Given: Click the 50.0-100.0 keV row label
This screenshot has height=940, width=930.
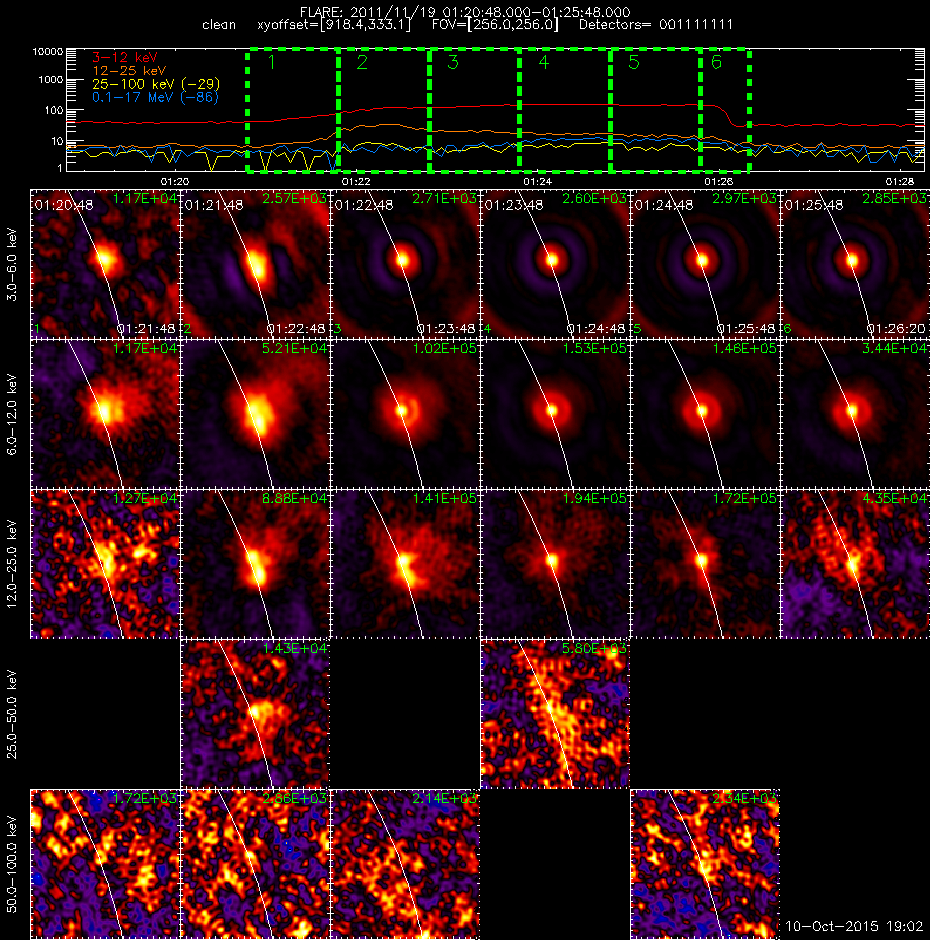Looking at the screenshot, I should tap(12, 864).
